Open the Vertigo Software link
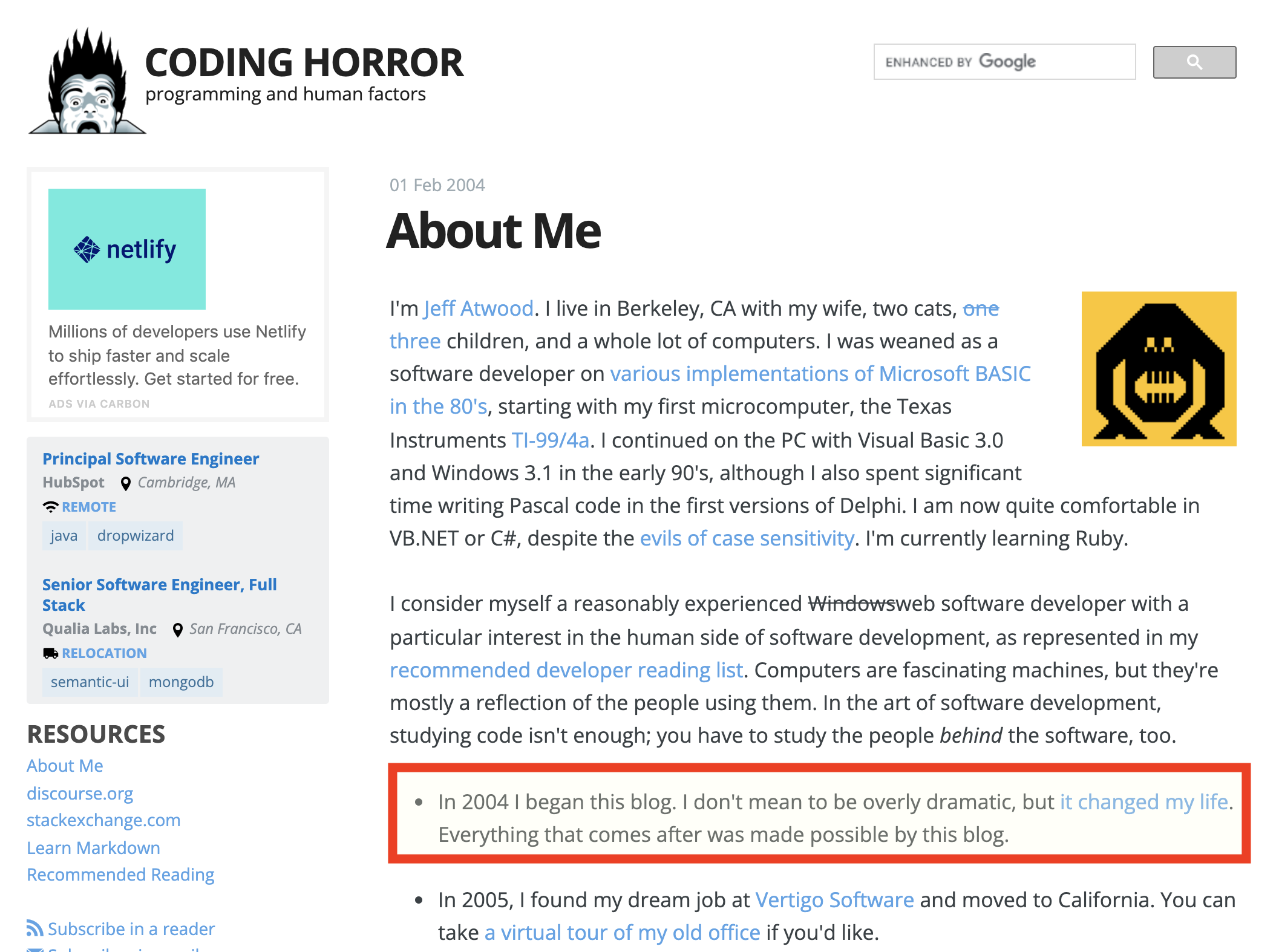 pos(835,900)
